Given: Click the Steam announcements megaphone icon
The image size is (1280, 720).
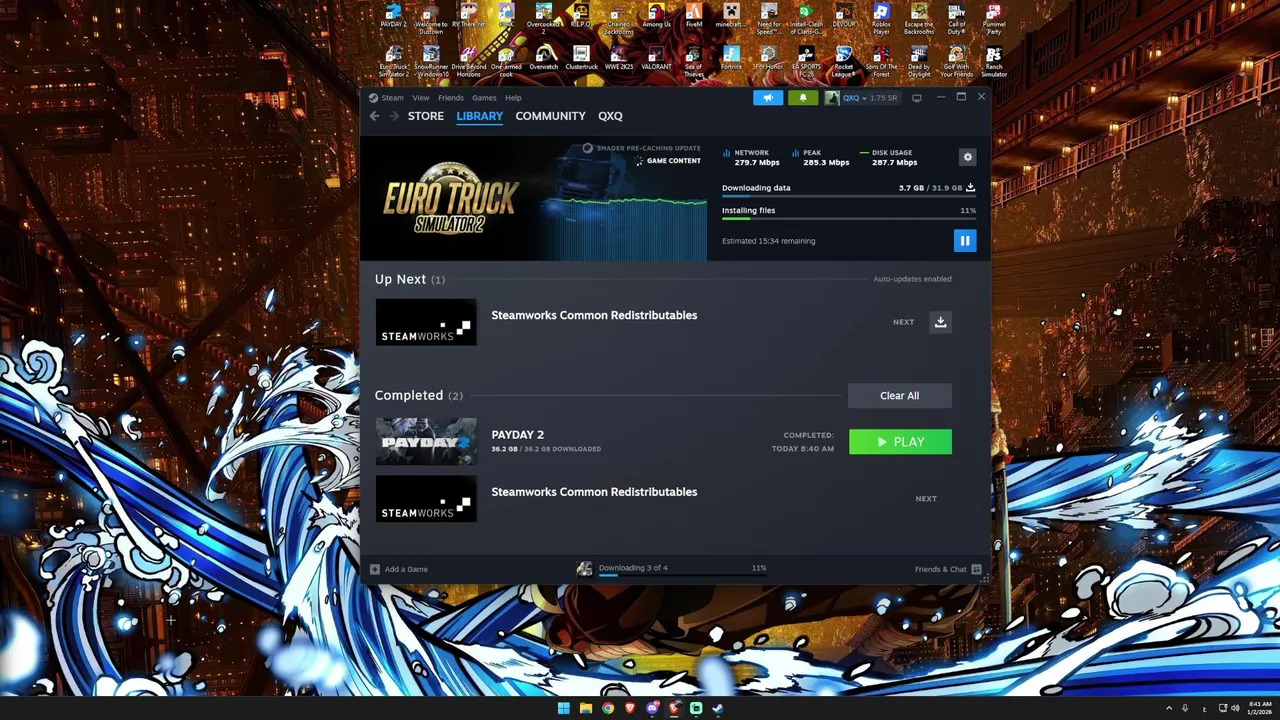Looking at the screenshot, I should point(768,98).
